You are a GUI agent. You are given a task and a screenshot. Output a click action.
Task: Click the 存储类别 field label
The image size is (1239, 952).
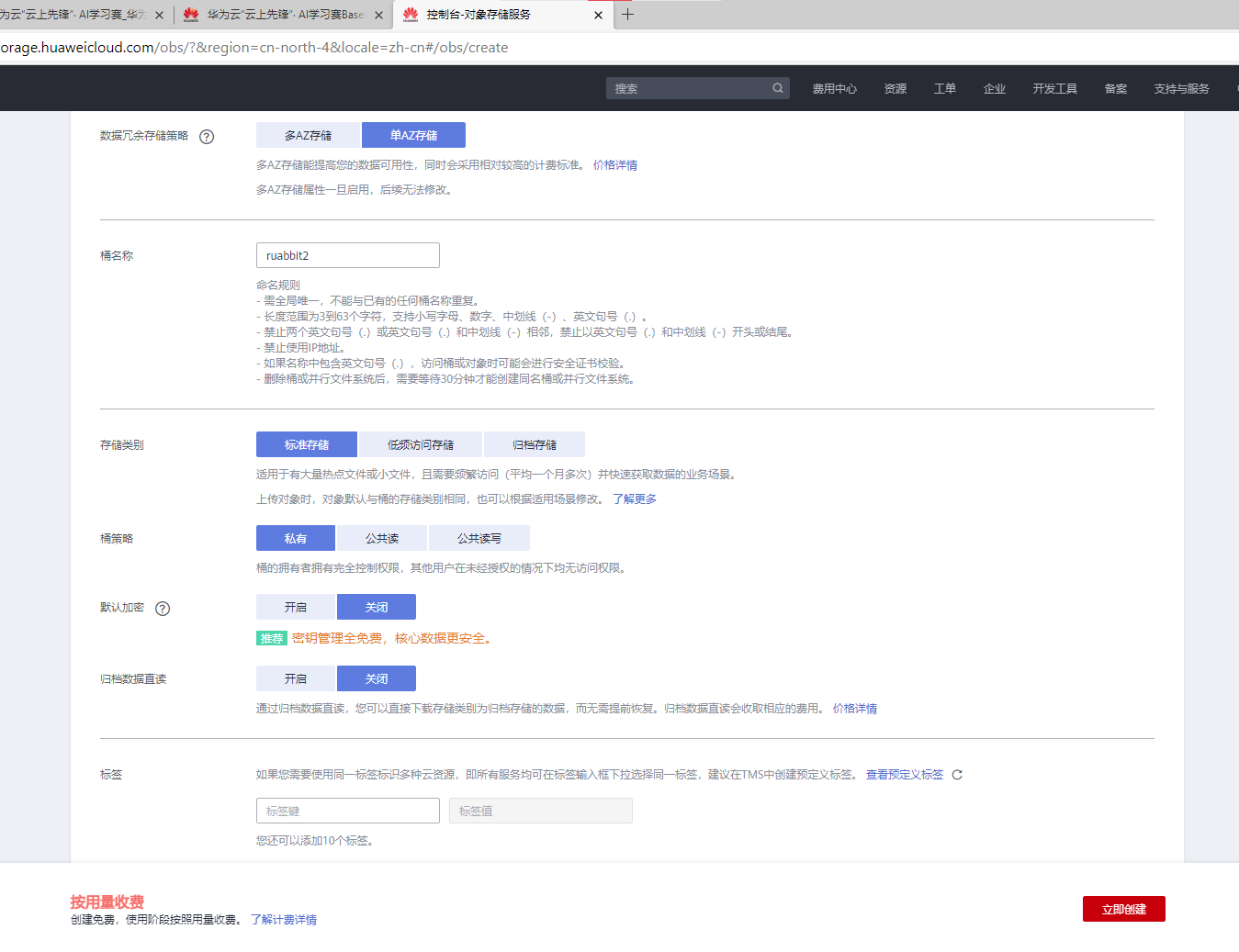pos(122,445)
